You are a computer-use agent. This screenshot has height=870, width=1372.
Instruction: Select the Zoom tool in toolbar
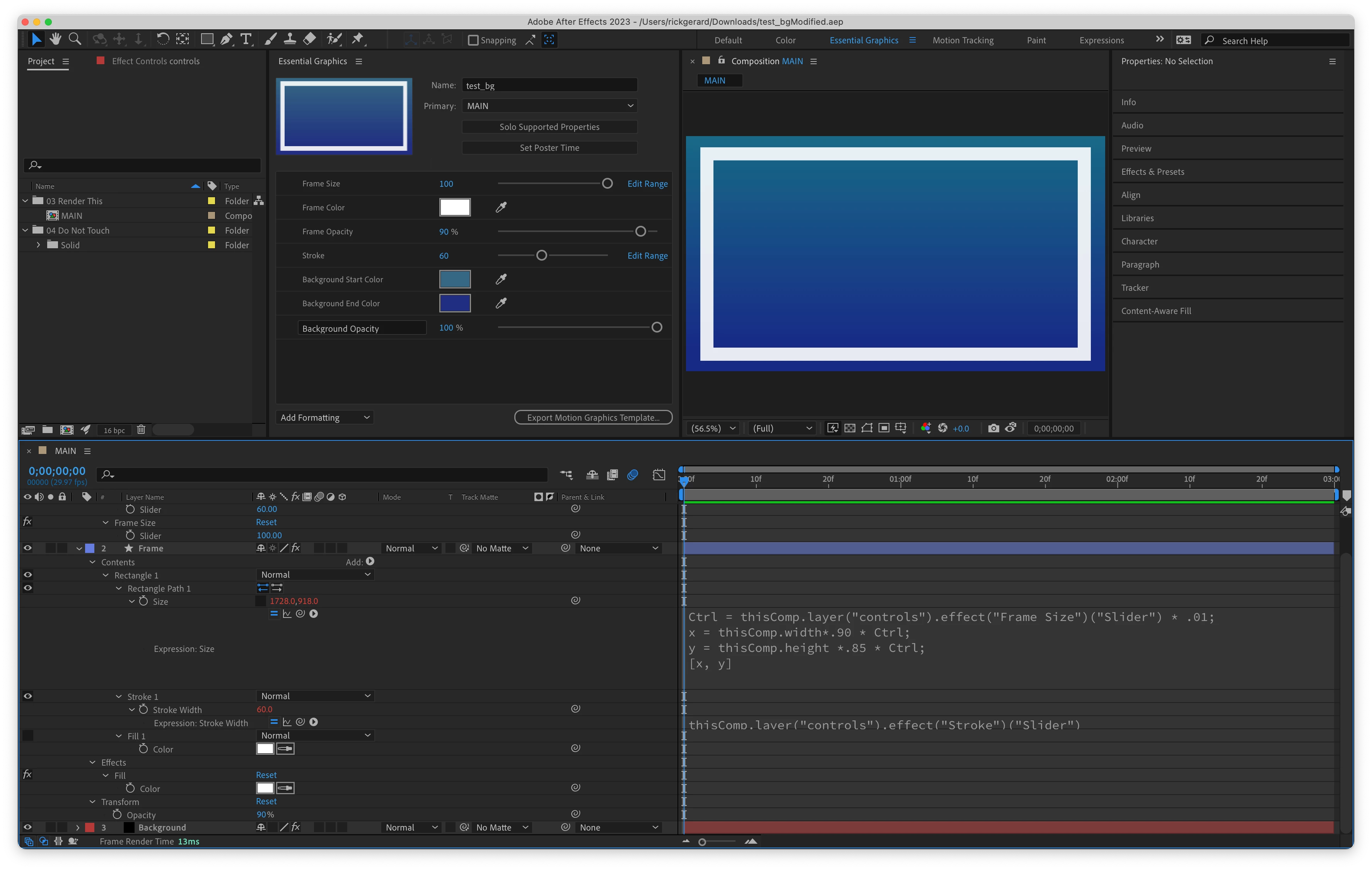(75, 39)
